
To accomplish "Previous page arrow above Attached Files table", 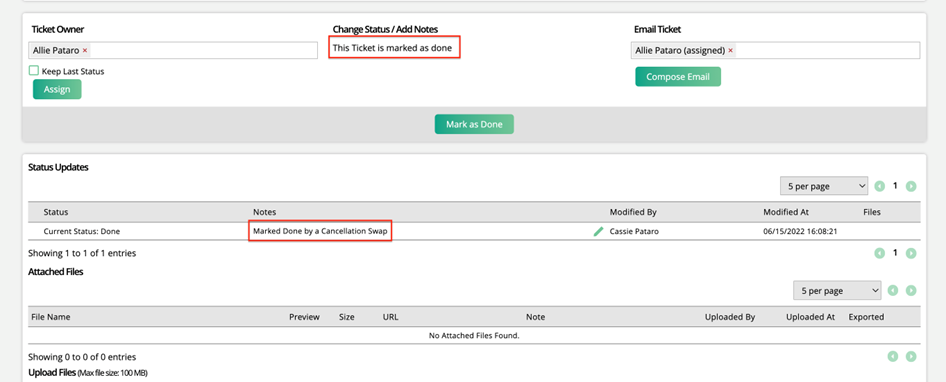I will (x=893, y=291).
